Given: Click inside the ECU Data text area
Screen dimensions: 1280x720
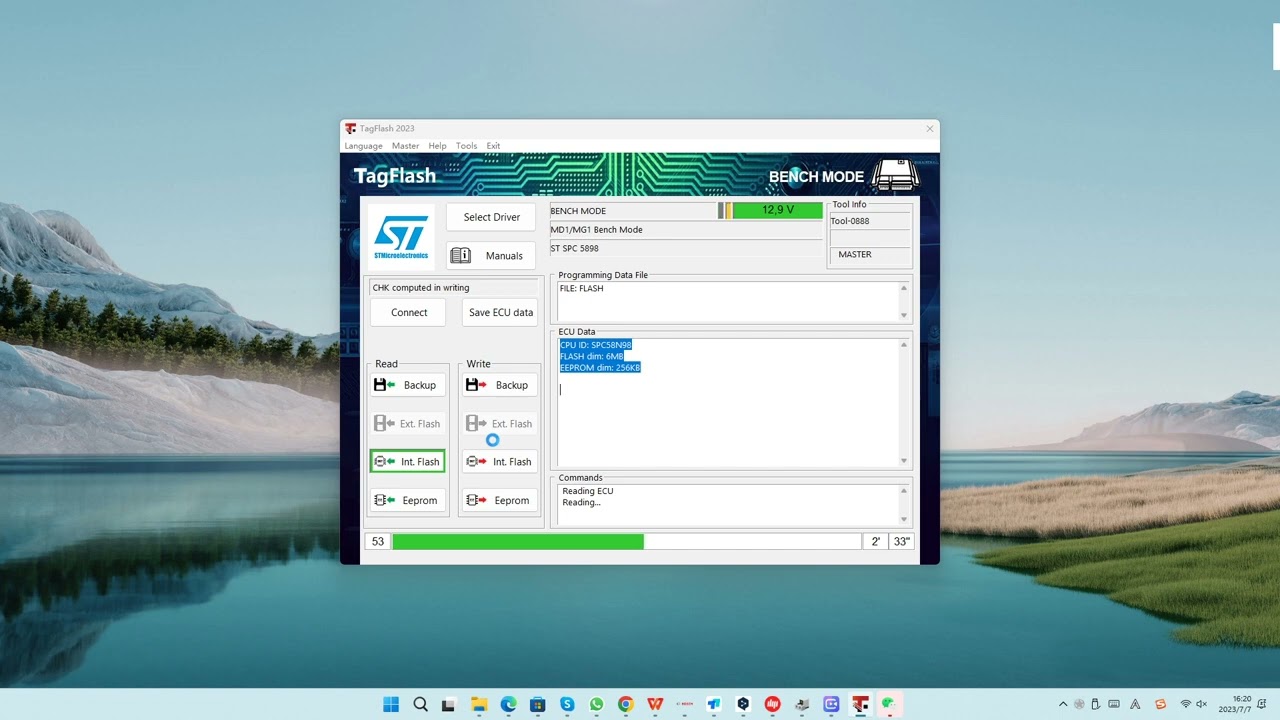Looking at the screenshot, I should [x=728, y=402].
